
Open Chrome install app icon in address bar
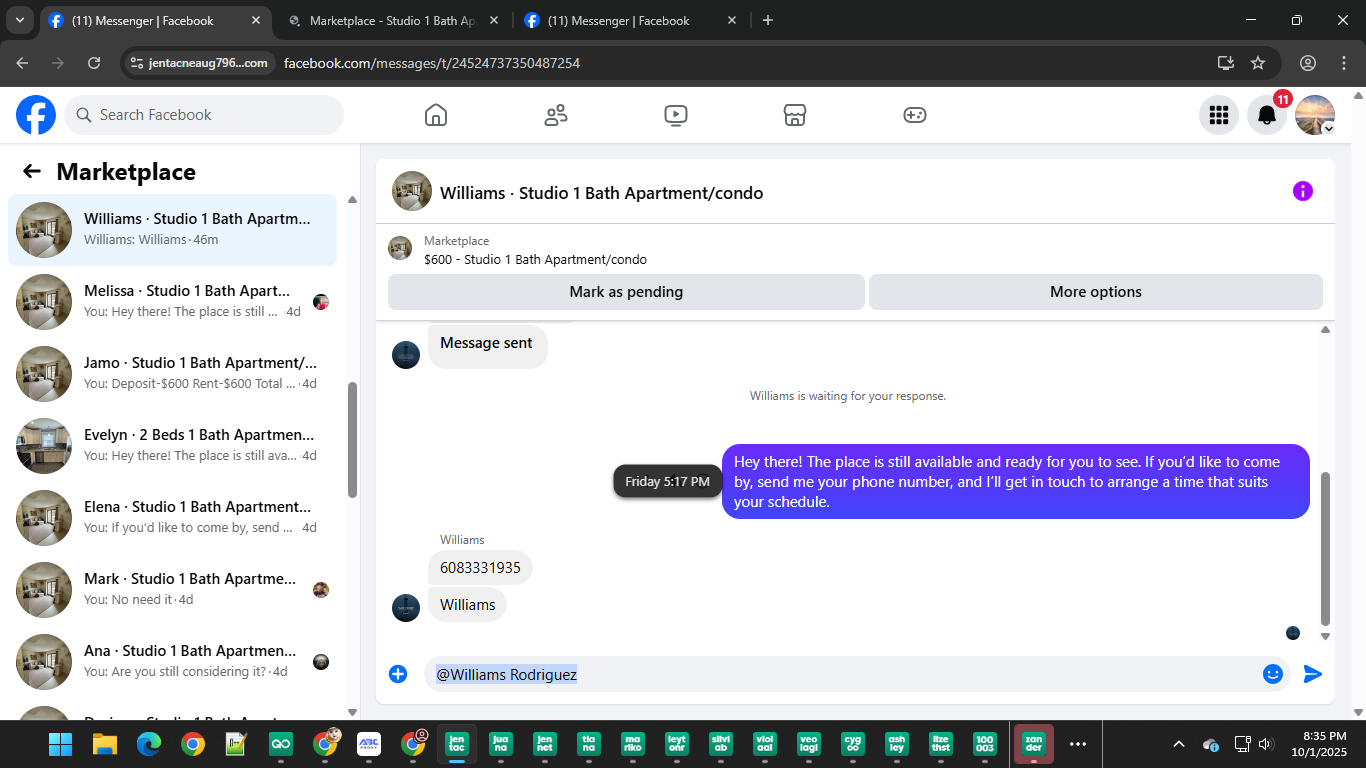tap(1226, 63)
